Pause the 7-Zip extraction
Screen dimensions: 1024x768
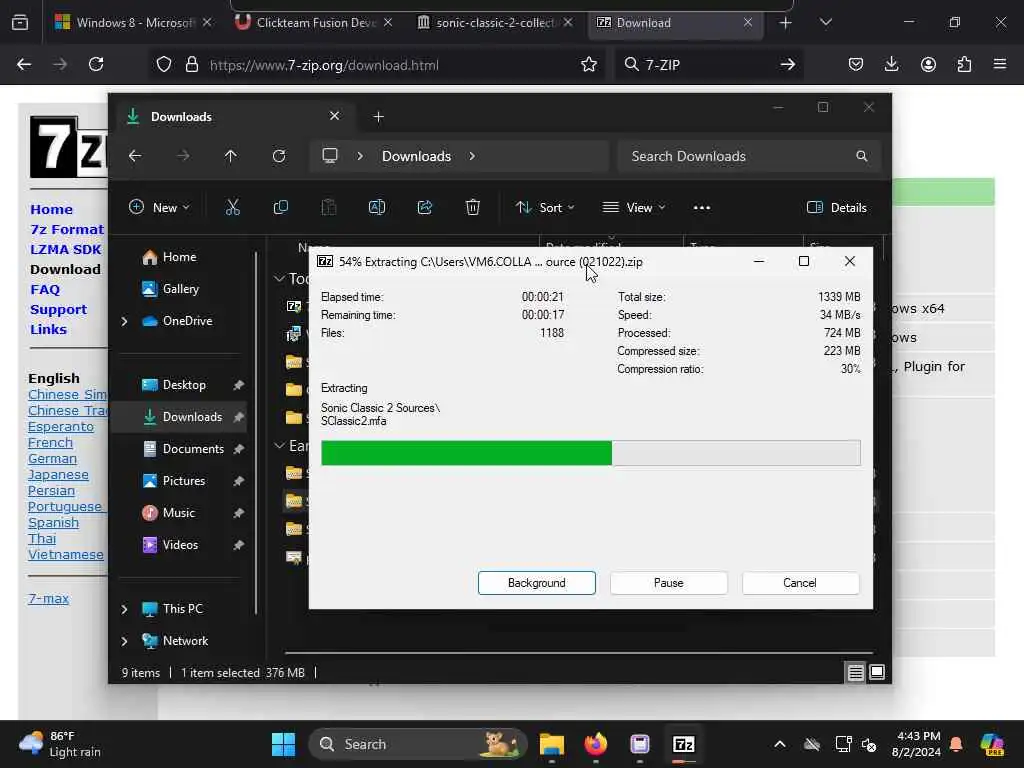tap(669, 583)
